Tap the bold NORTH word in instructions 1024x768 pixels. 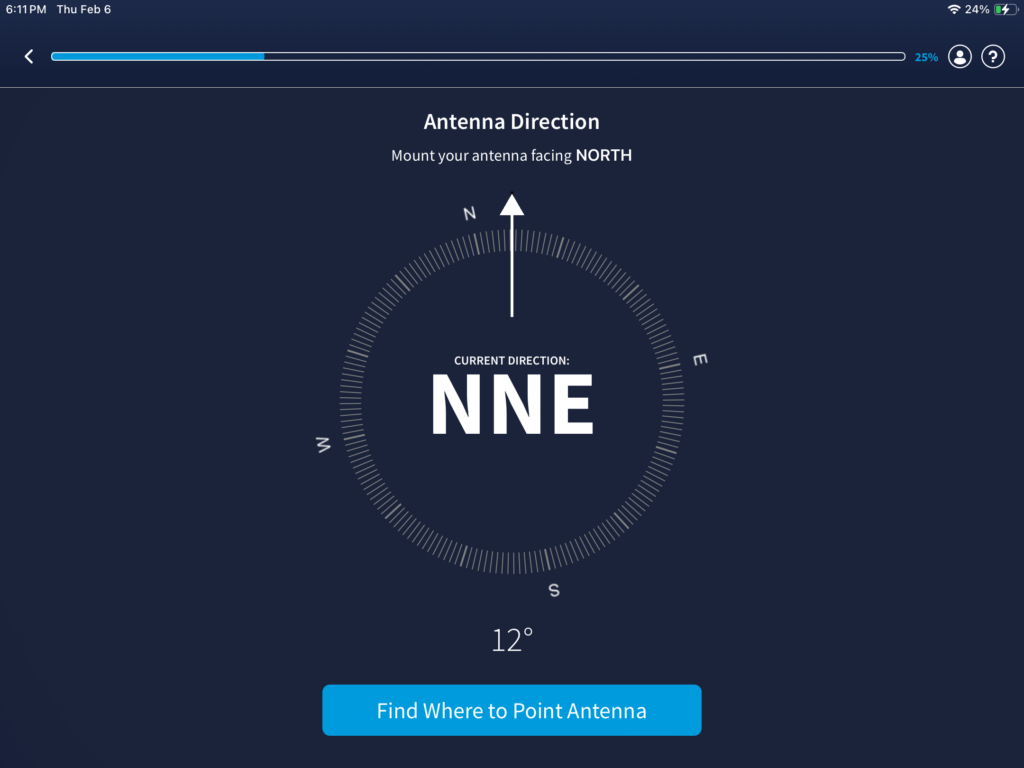[604, 156]
